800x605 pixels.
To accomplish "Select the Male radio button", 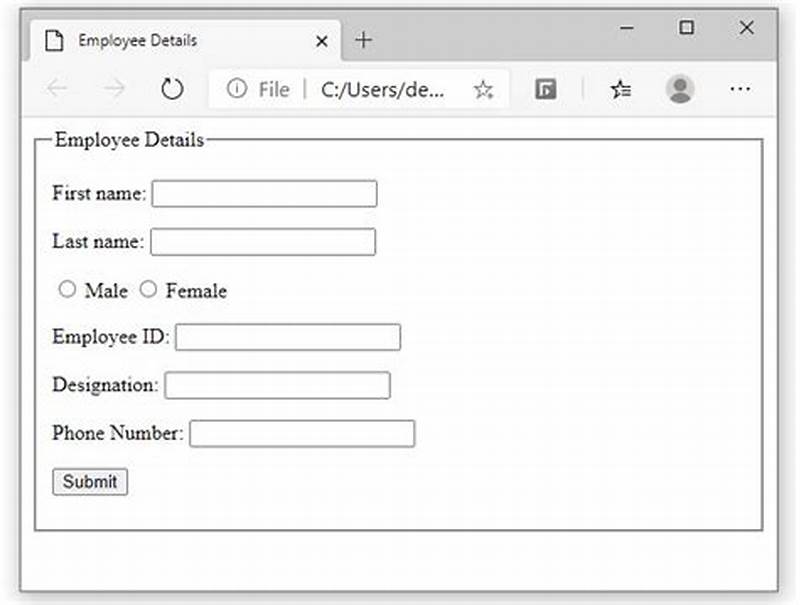I will coord(68,289).
